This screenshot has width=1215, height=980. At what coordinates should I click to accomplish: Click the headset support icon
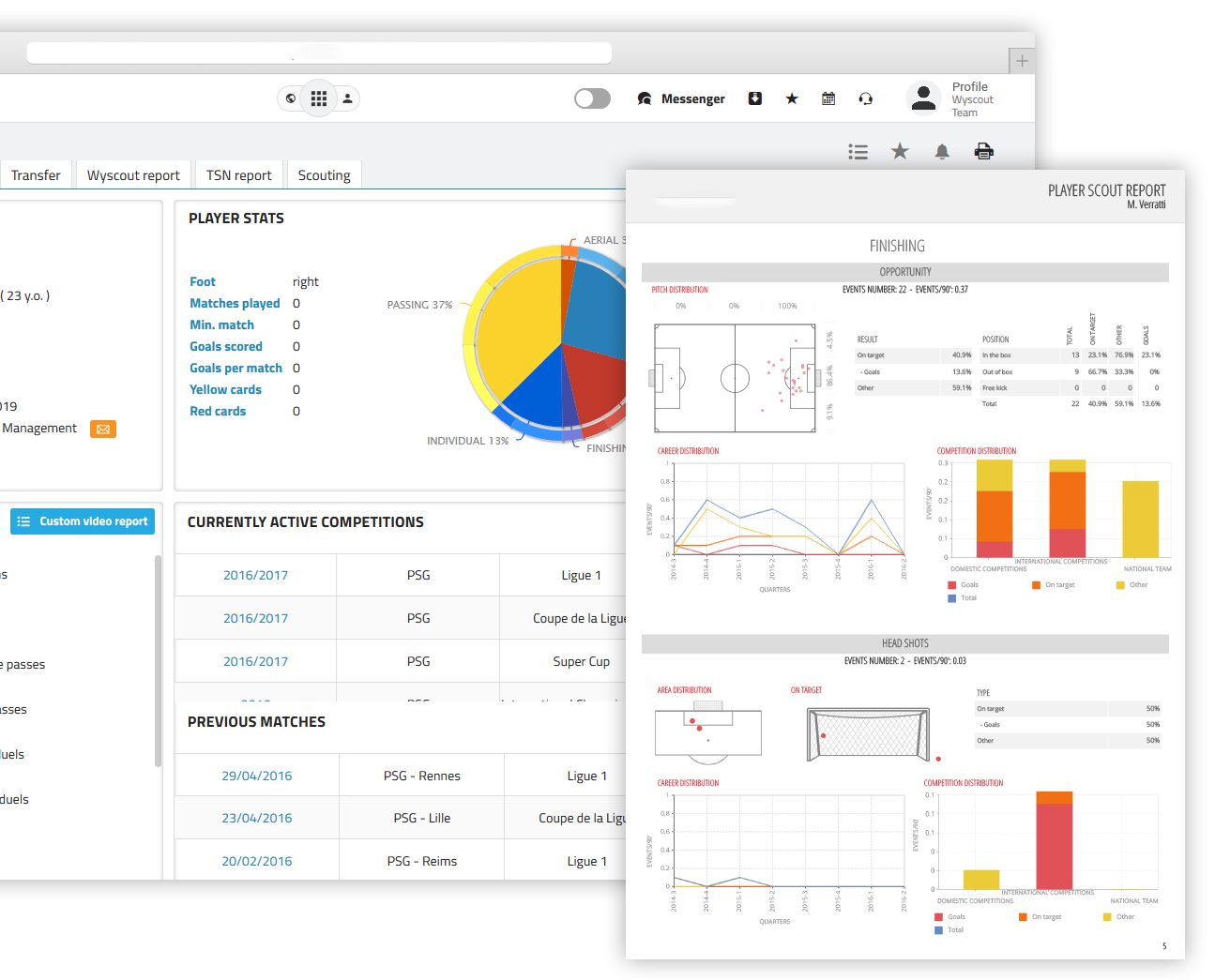click(865, 98)
